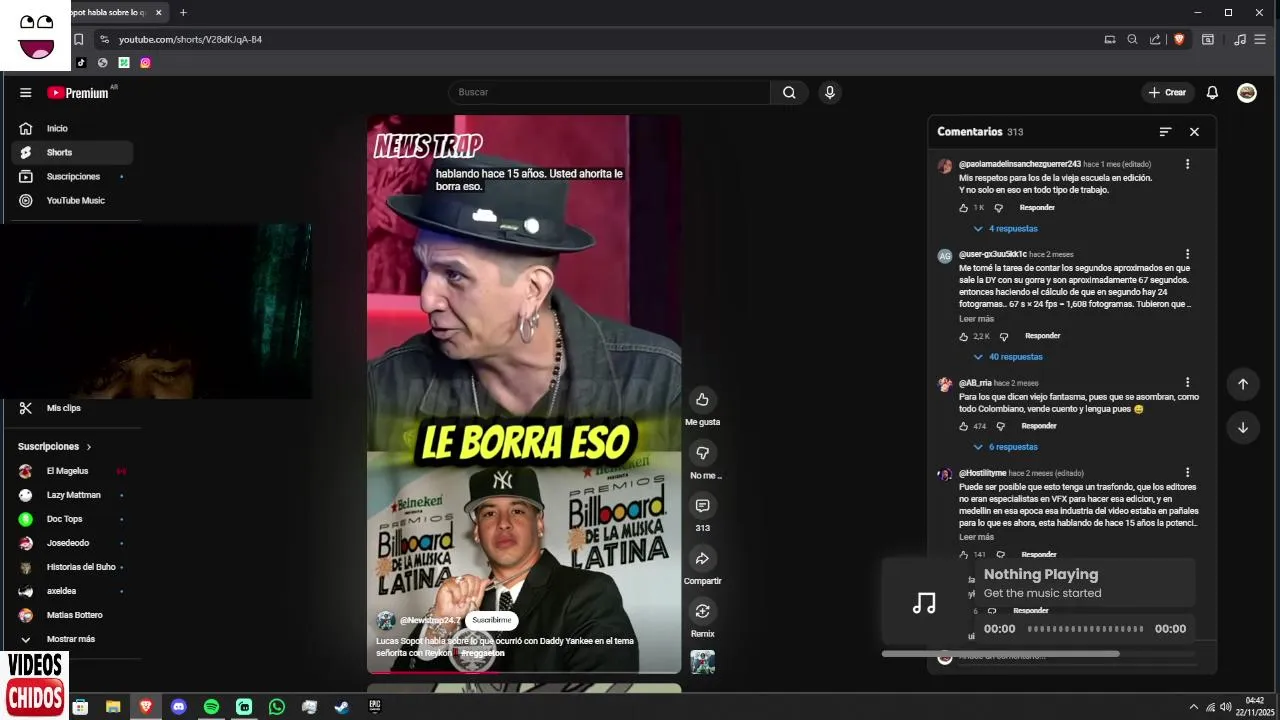The height and width of the screenshot is (720, 1280).
Task: Open Doc Tops channel subscription
Action: [x=72, y=519]
